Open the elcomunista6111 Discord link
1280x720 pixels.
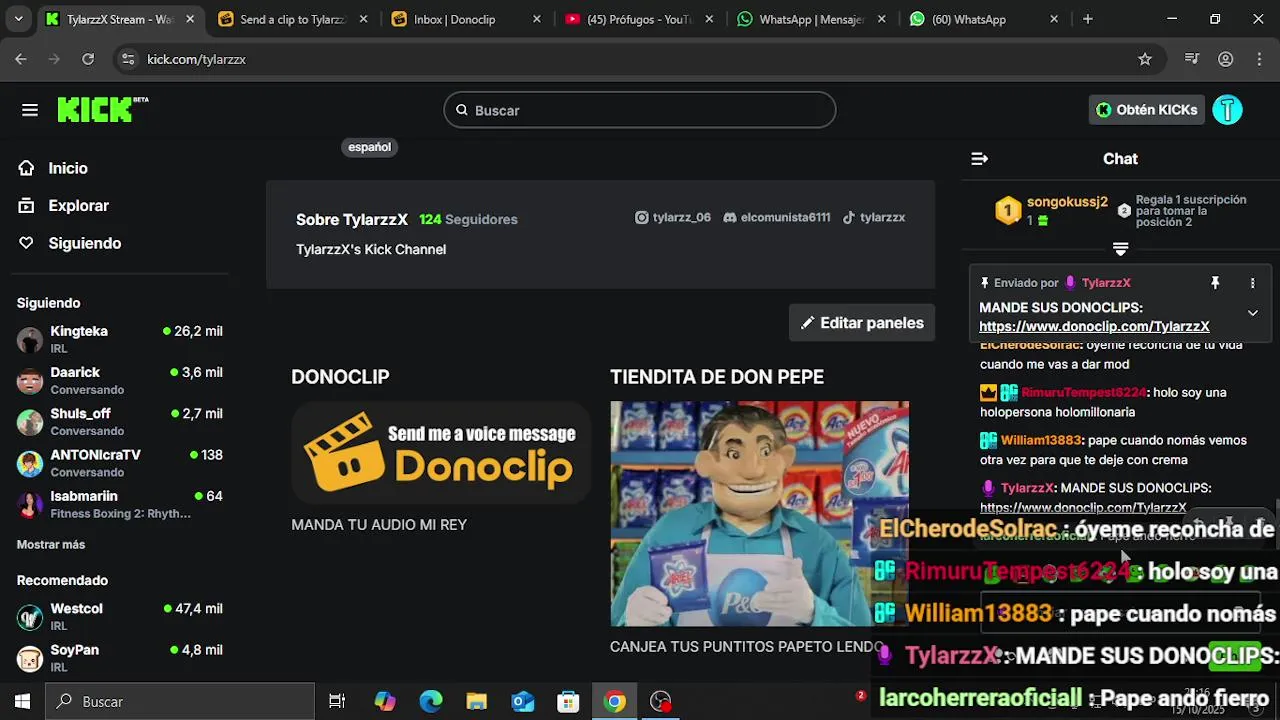pos(776,217)
